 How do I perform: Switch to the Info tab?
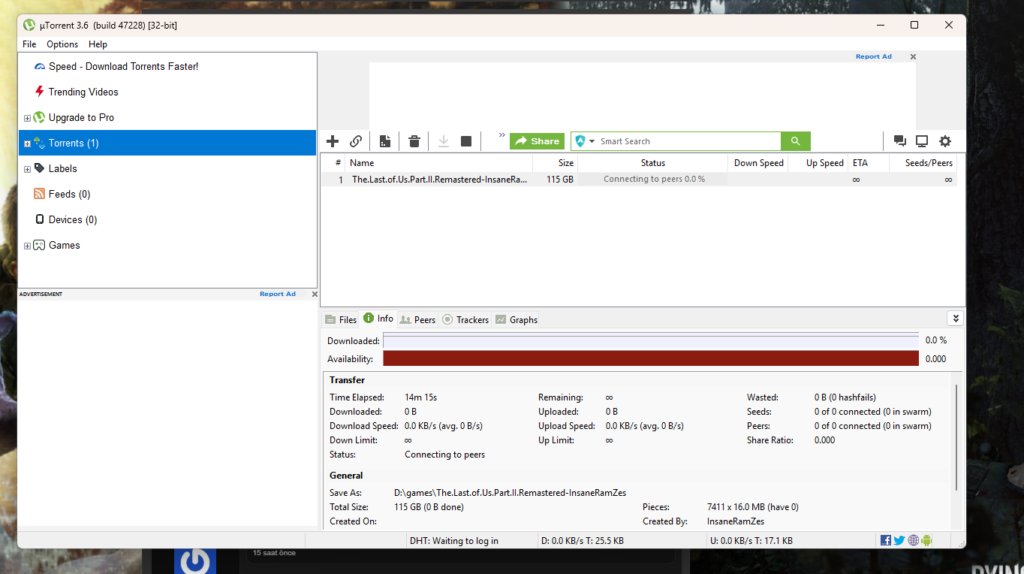(x=378, y=318)
